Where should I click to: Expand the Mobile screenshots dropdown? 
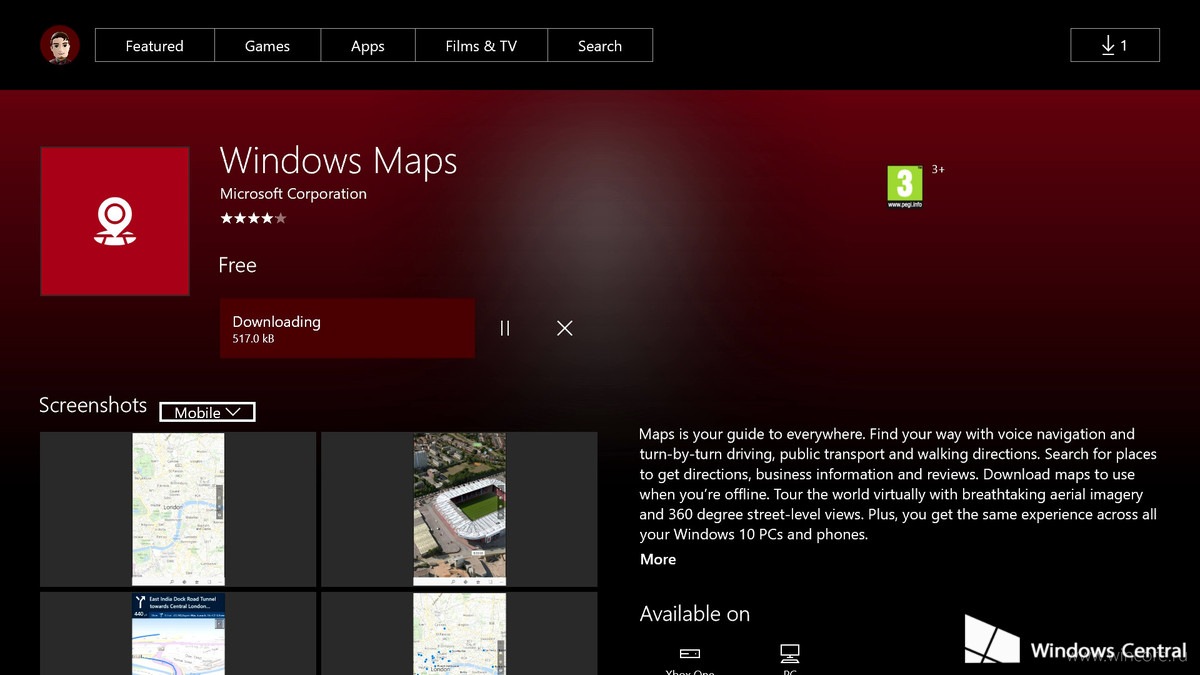click(x=207, y=412)
